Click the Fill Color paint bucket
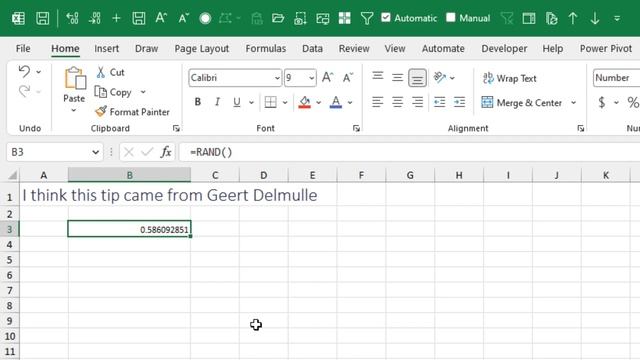The image size is (640, 360). click(304, 102)
